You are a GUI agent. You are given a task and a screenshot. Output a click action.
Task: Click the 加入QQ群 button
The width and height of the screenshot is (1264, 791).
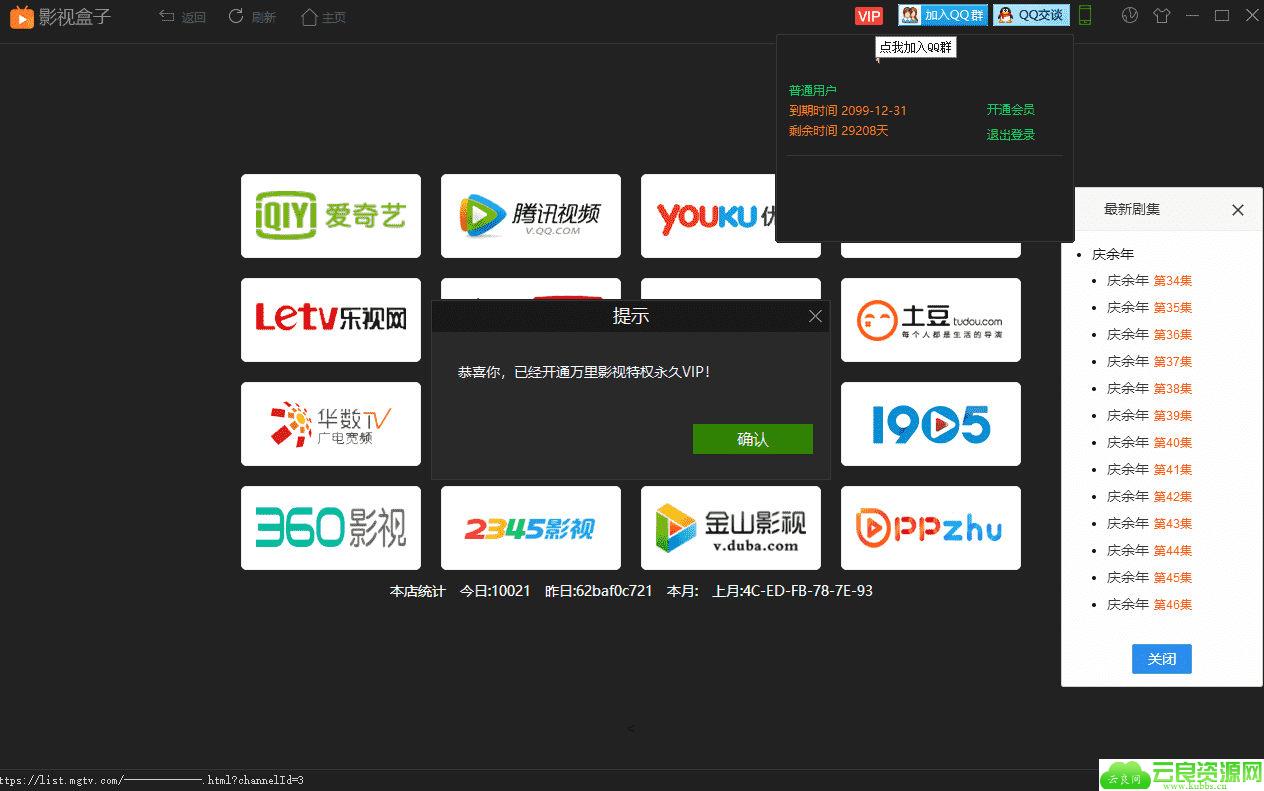tap(942, 15)
